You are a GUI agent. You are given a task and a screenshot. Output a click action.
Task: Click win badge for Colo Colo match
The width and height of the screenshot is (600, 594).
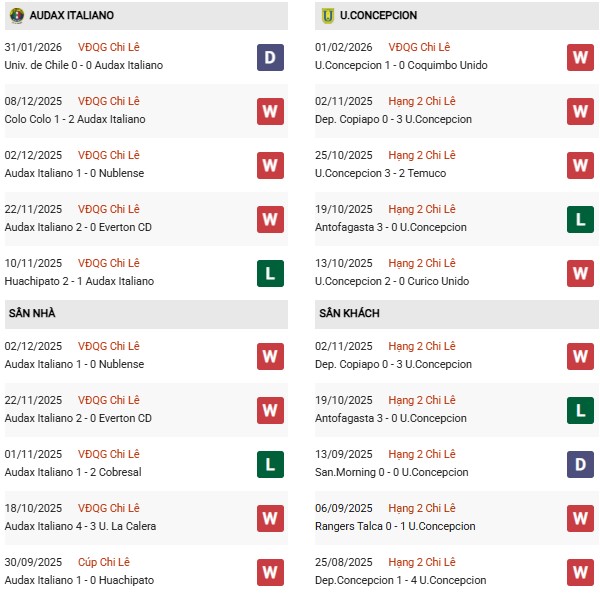point(269,111)
